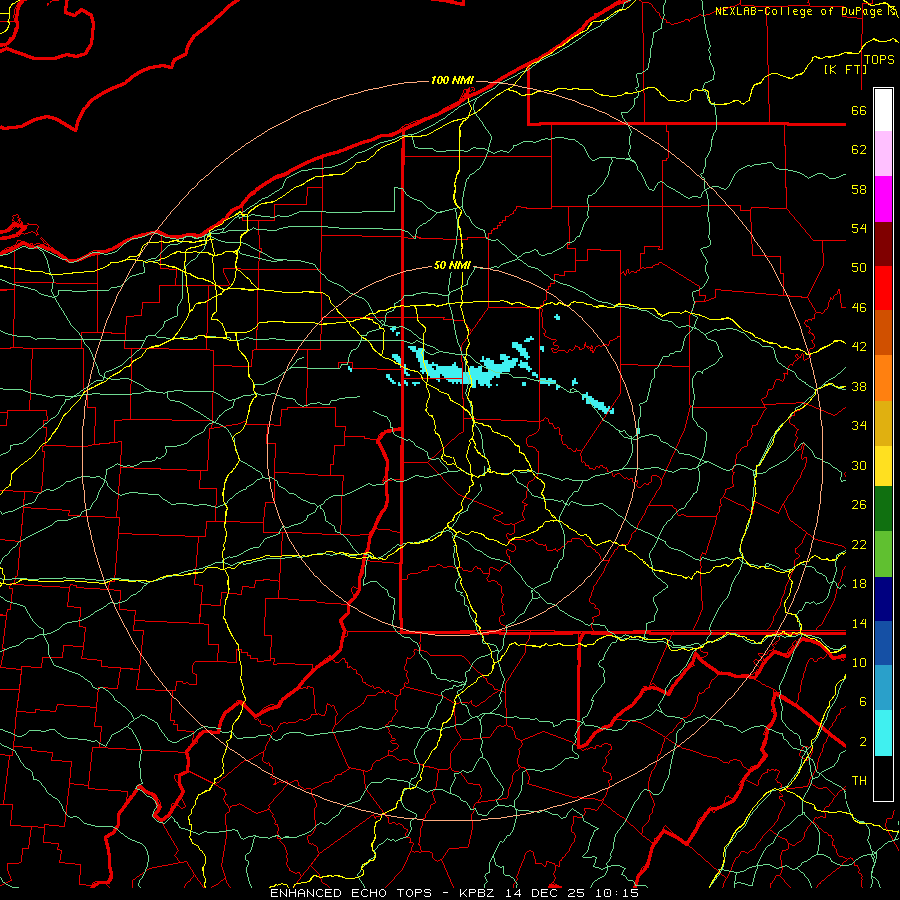Pick the light green legend color block

tap(883, 554)
